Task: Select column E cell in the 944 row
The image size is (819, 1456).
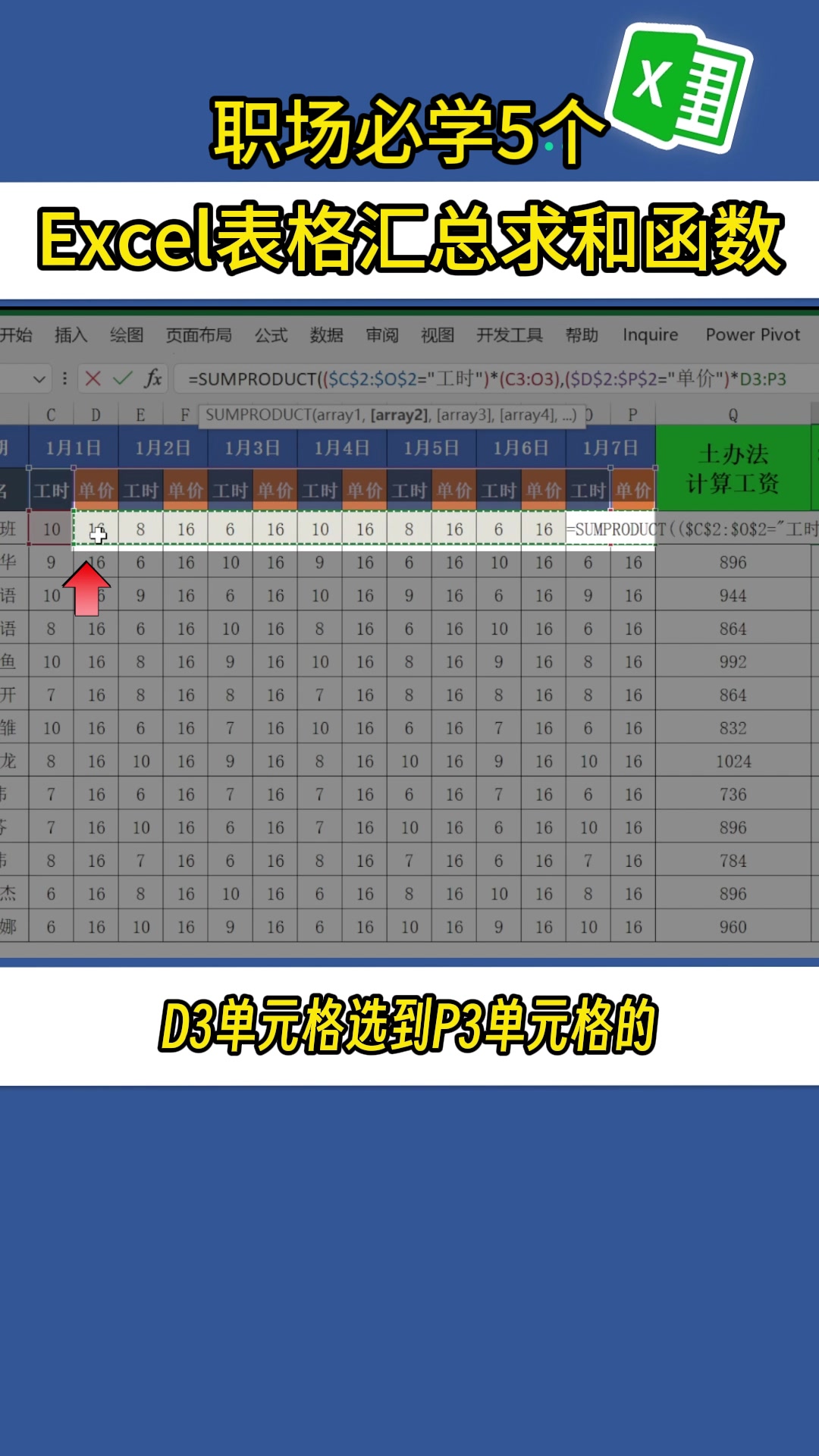Action: (140, 595)
